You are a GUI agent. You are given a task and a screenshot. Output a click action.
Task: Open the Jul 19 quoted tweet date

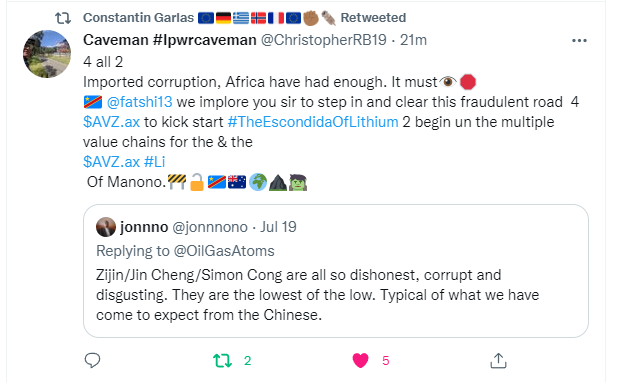278,227
